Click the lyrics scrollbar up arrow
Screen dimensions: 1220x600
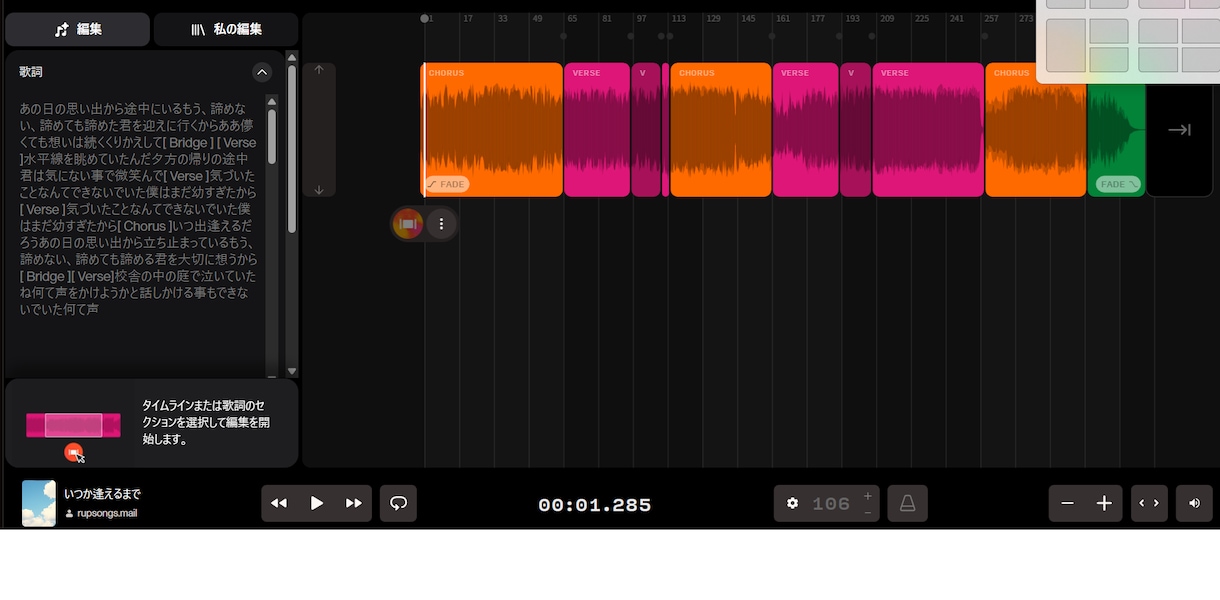[x=272, y=101]
